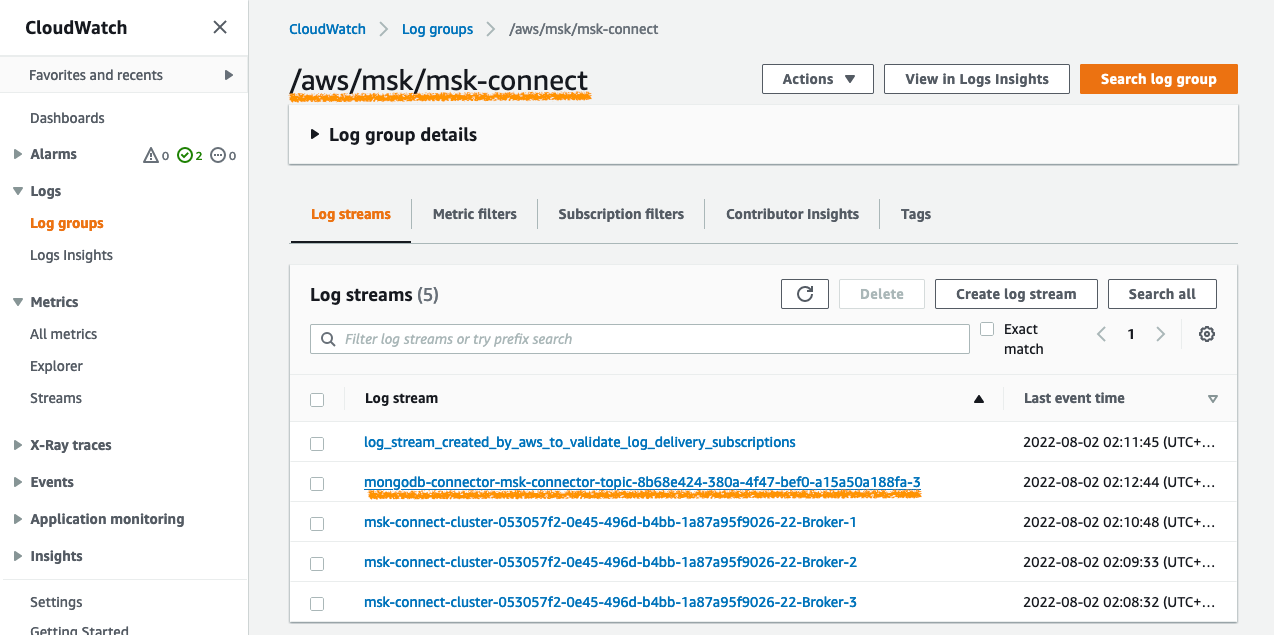
Task: Expand Application monitoring section
Action: click(x=18, y=519)
